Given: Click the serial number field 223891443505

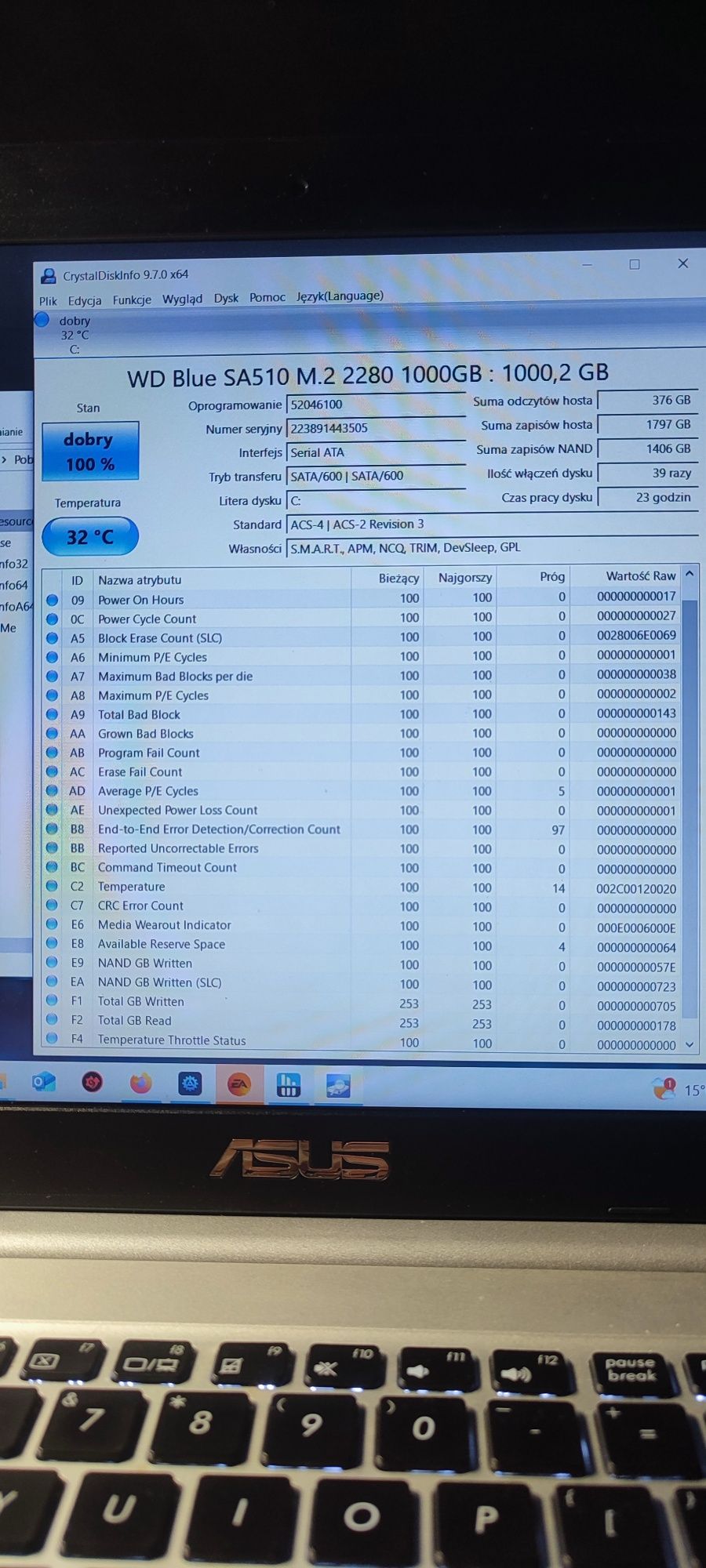Looking at the screenshot, I should tap(376, 428).
